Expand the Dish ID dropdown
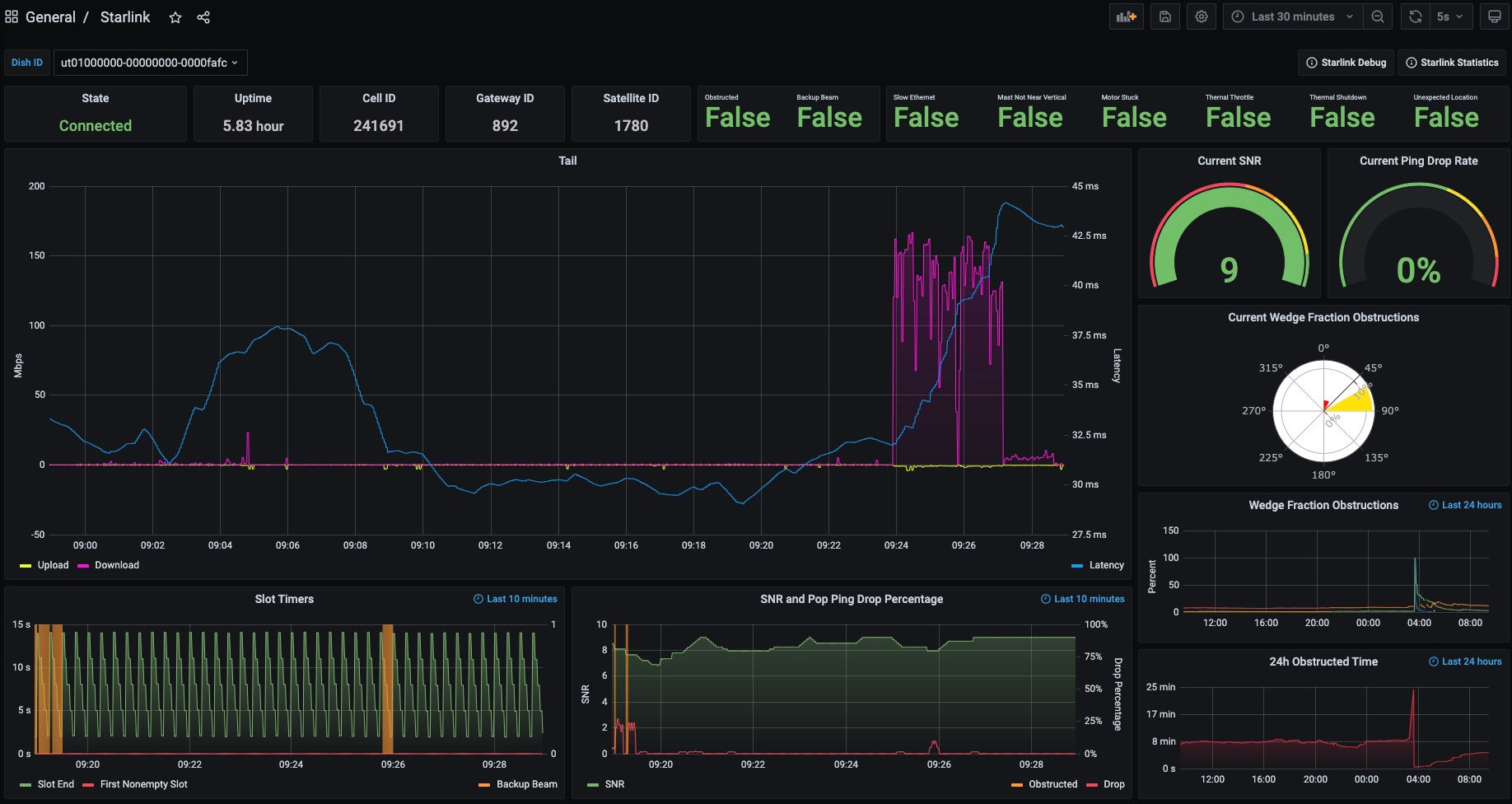Viewport: 1512px width, 804px height. (150, 63)
